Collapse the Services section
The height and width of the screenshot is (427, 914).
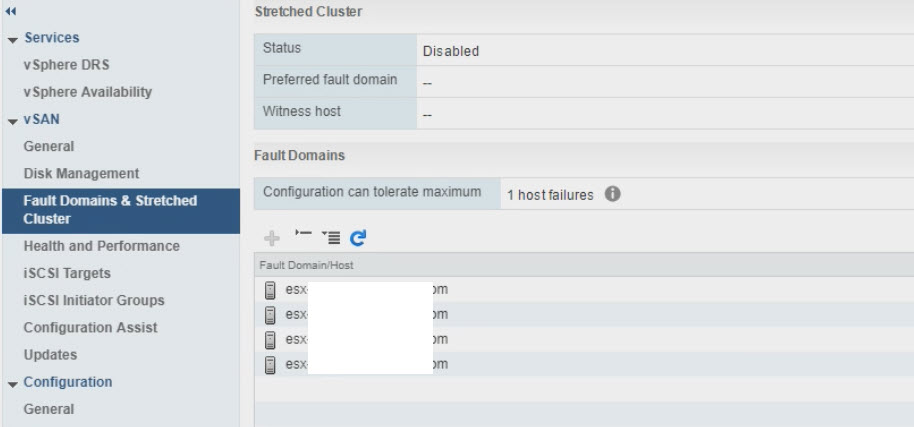tap(13, 39)
